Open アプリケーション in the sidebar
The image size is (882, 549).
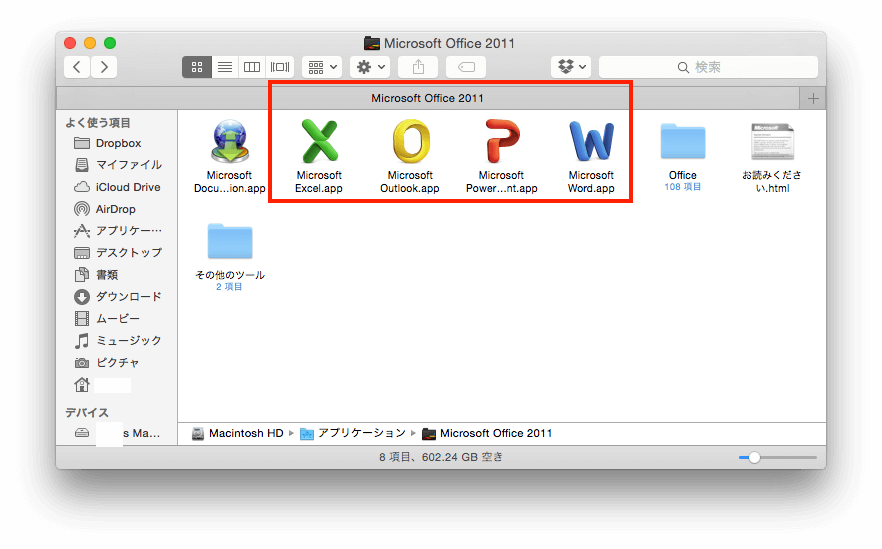117,231
